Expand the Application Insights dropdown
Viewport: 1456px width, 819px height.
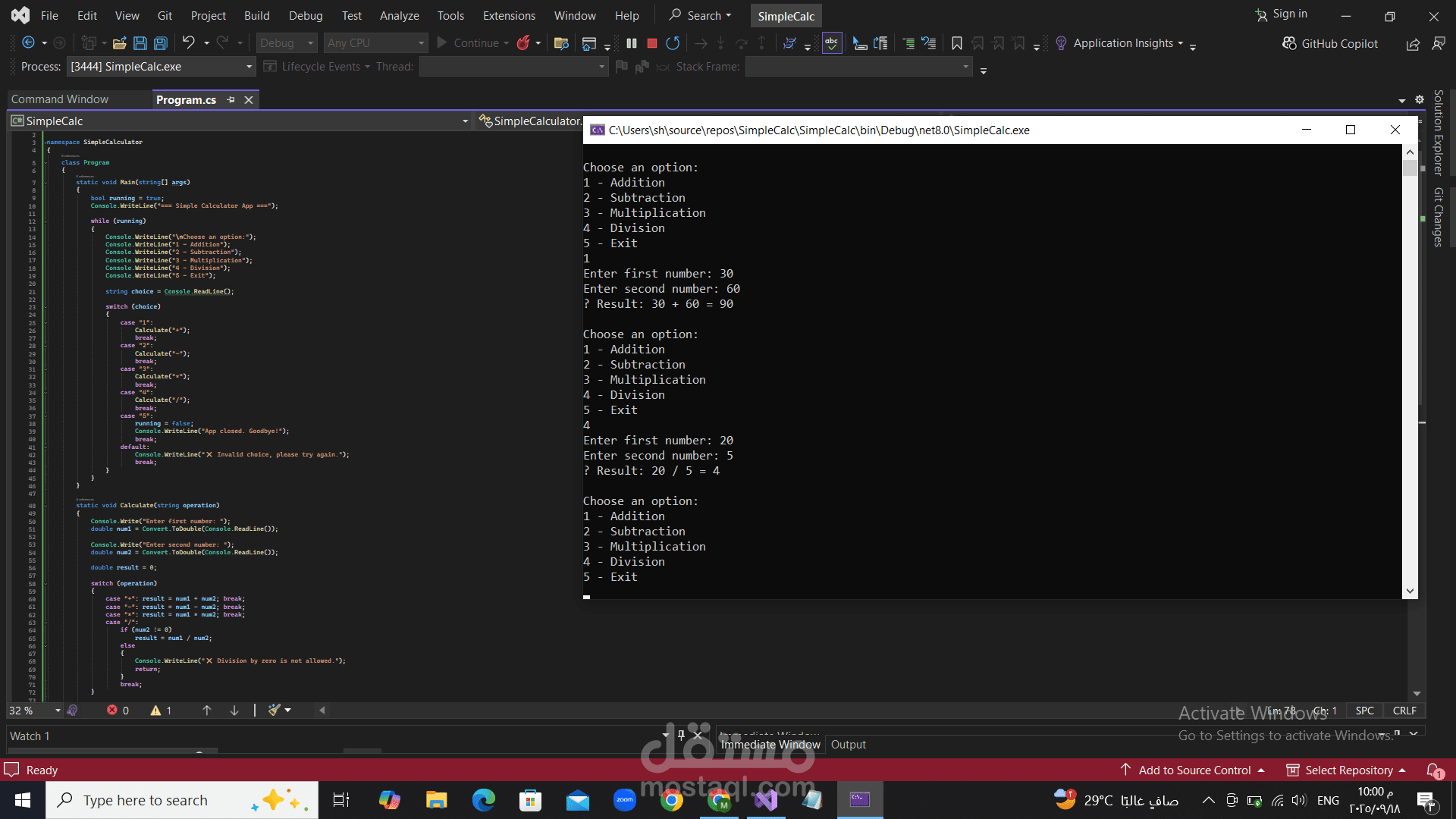[x=1180, y=43]
